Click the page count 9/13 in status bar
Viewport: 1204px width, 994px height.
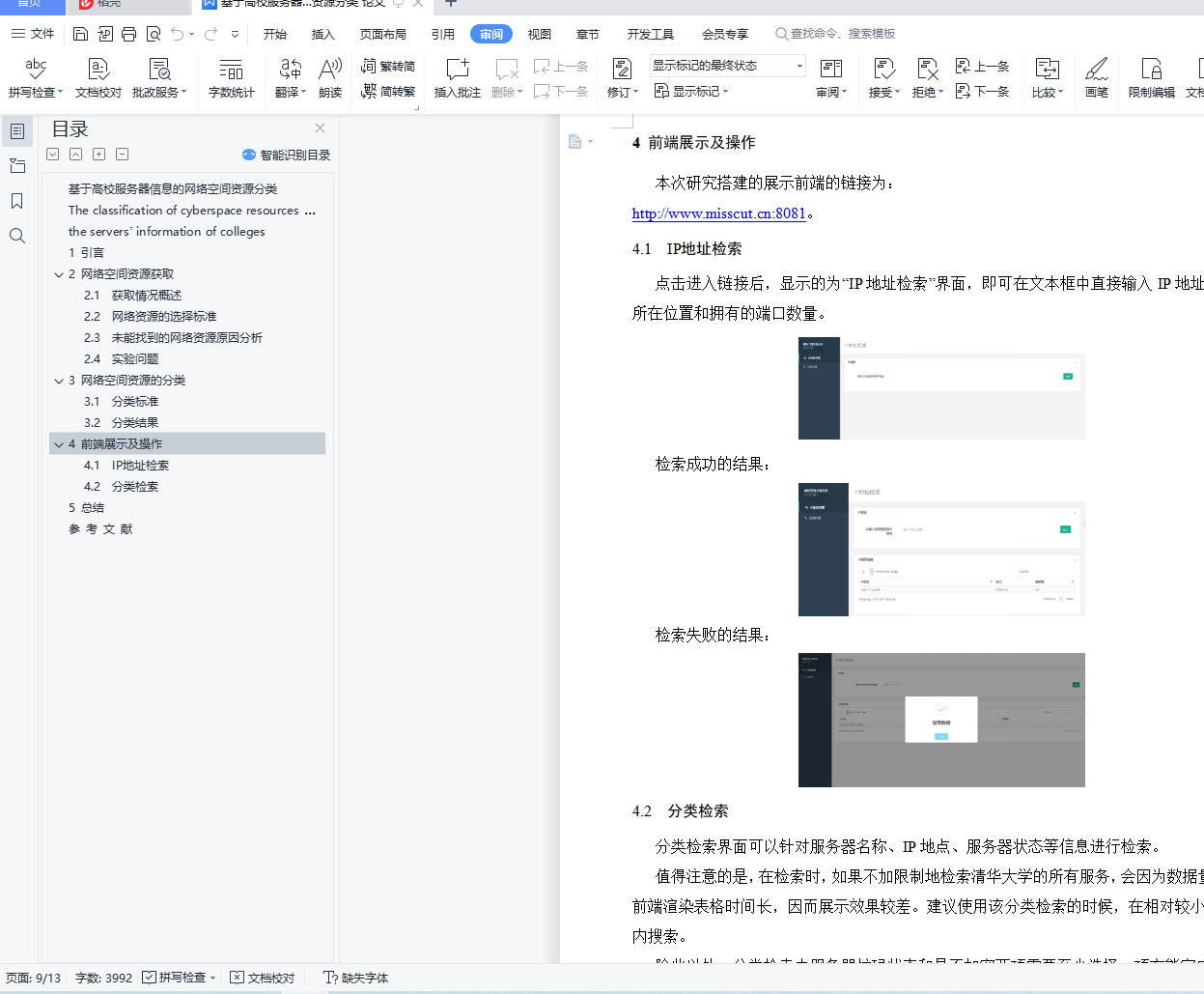coord(34,978)
